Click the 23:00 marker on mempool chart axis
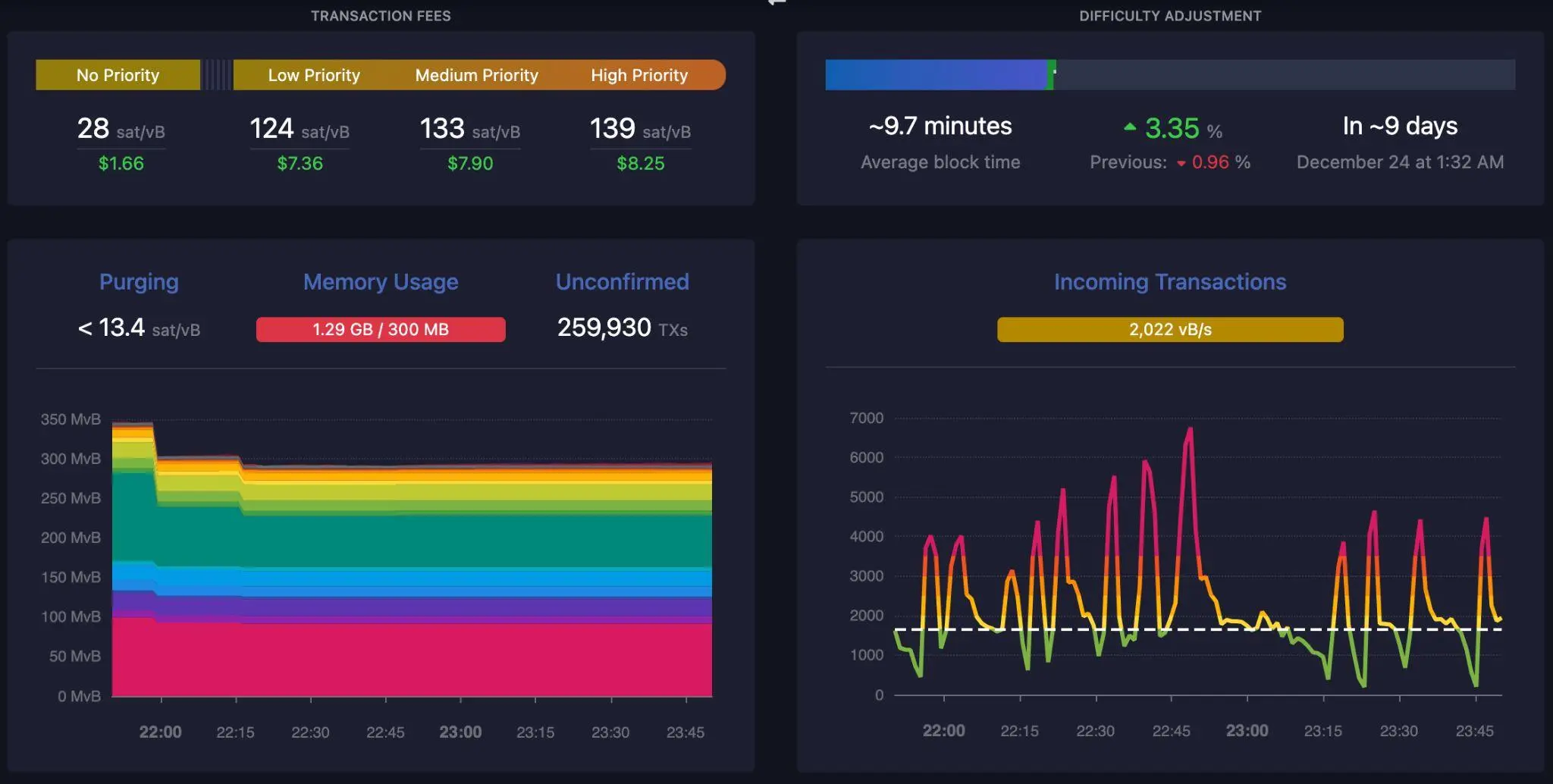The image size is (1553, 784). [460, 732]
